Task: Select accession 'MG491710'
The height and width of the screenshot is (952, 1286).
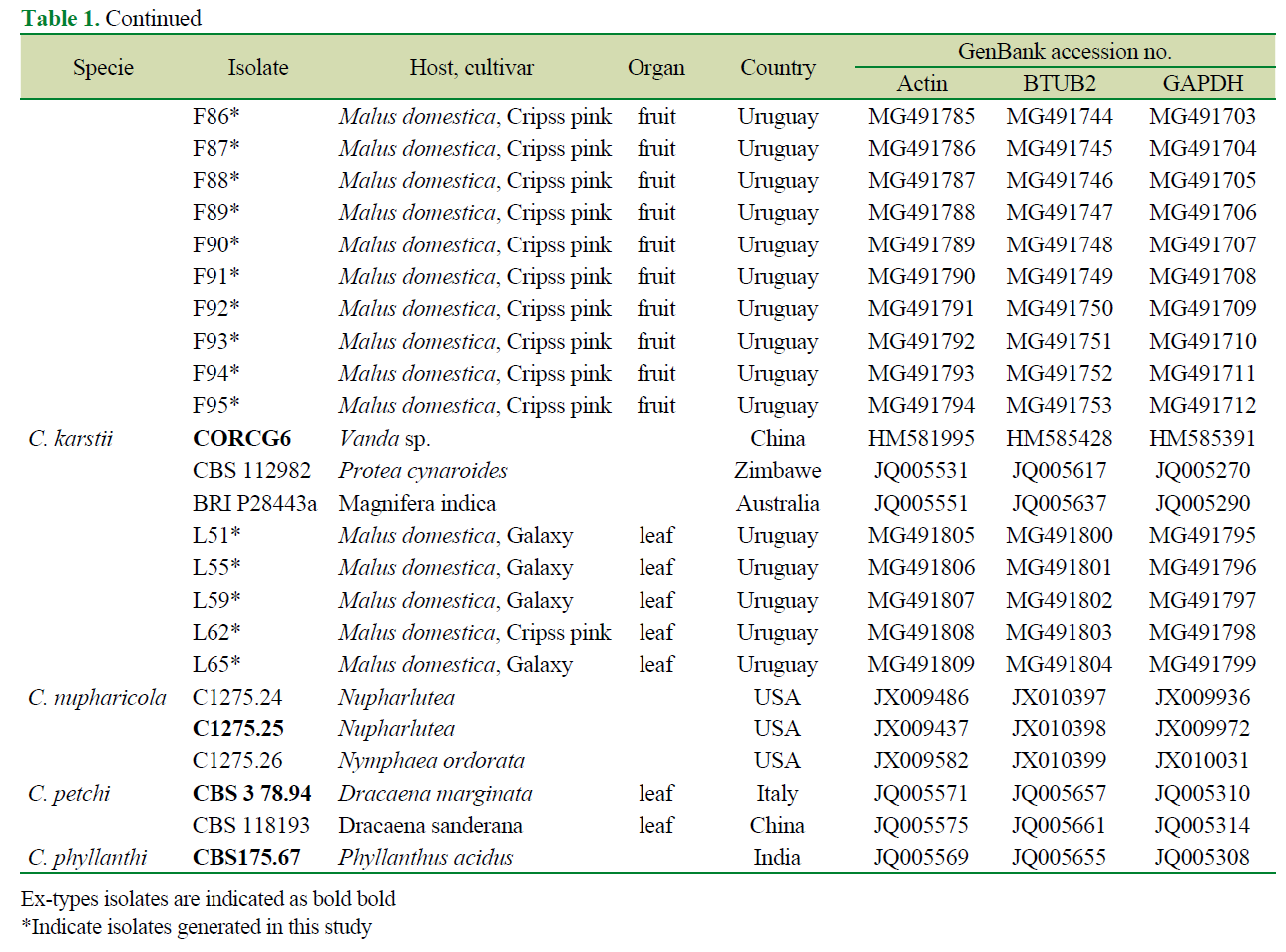Action: (x=1202, y=341)
